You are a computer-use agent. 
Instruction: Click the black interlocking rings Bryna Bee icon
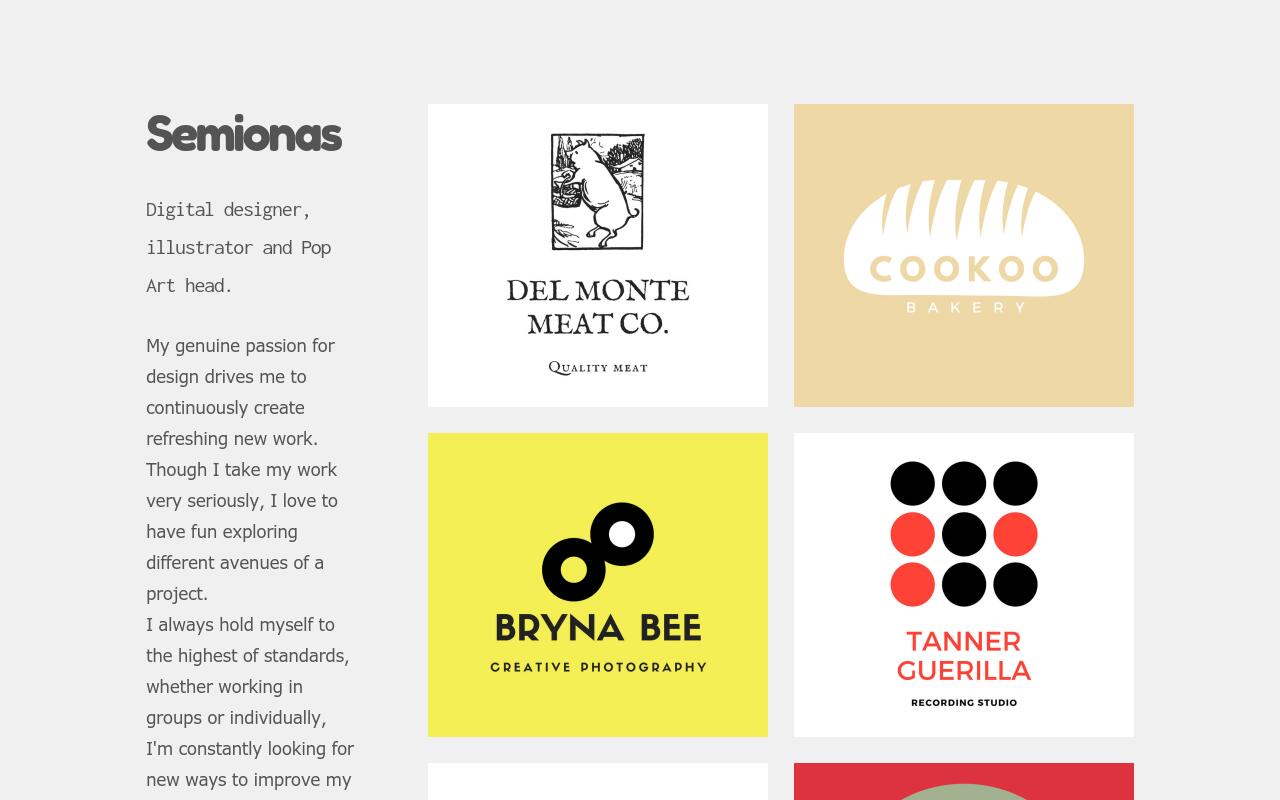point(597,552)
